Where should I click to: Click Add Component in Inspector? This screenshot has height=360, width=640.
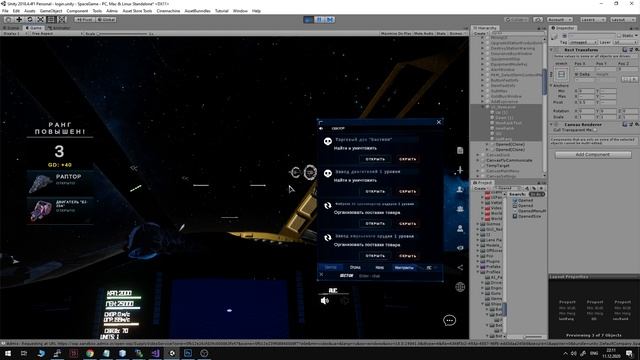point(593,155)
